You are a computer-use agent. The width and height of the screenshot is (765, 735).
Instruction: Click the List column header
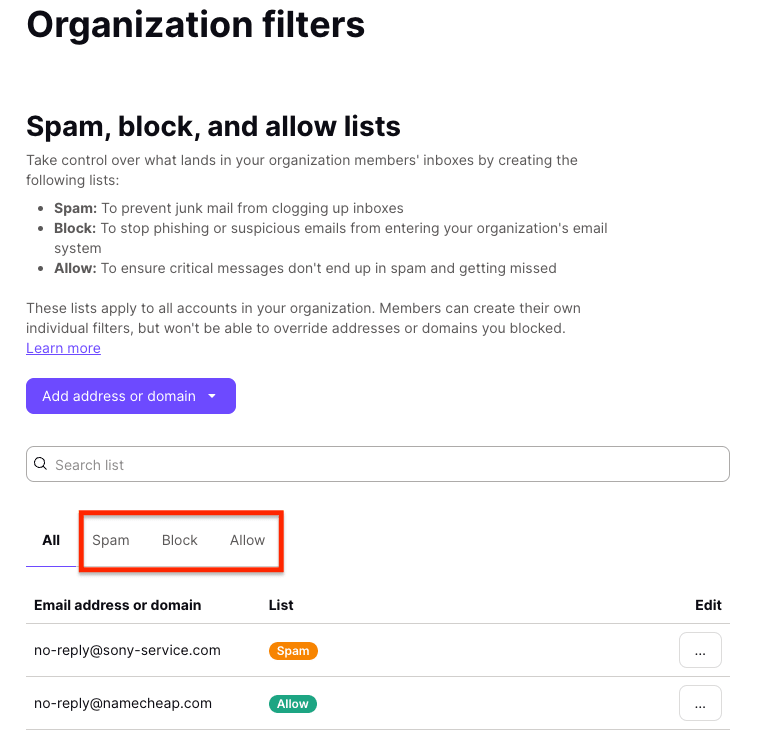click(x=281, y=605)
